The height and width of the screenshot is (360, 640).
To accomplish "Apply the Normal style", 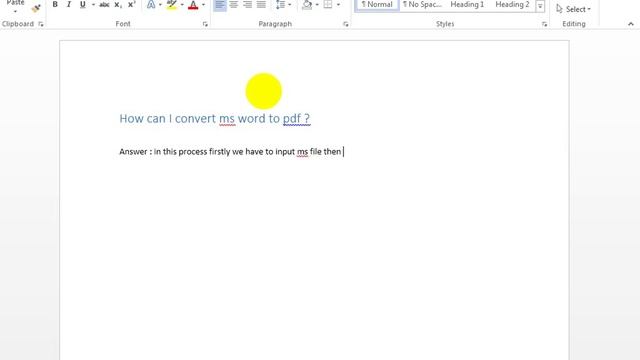I will coord(377,5).
